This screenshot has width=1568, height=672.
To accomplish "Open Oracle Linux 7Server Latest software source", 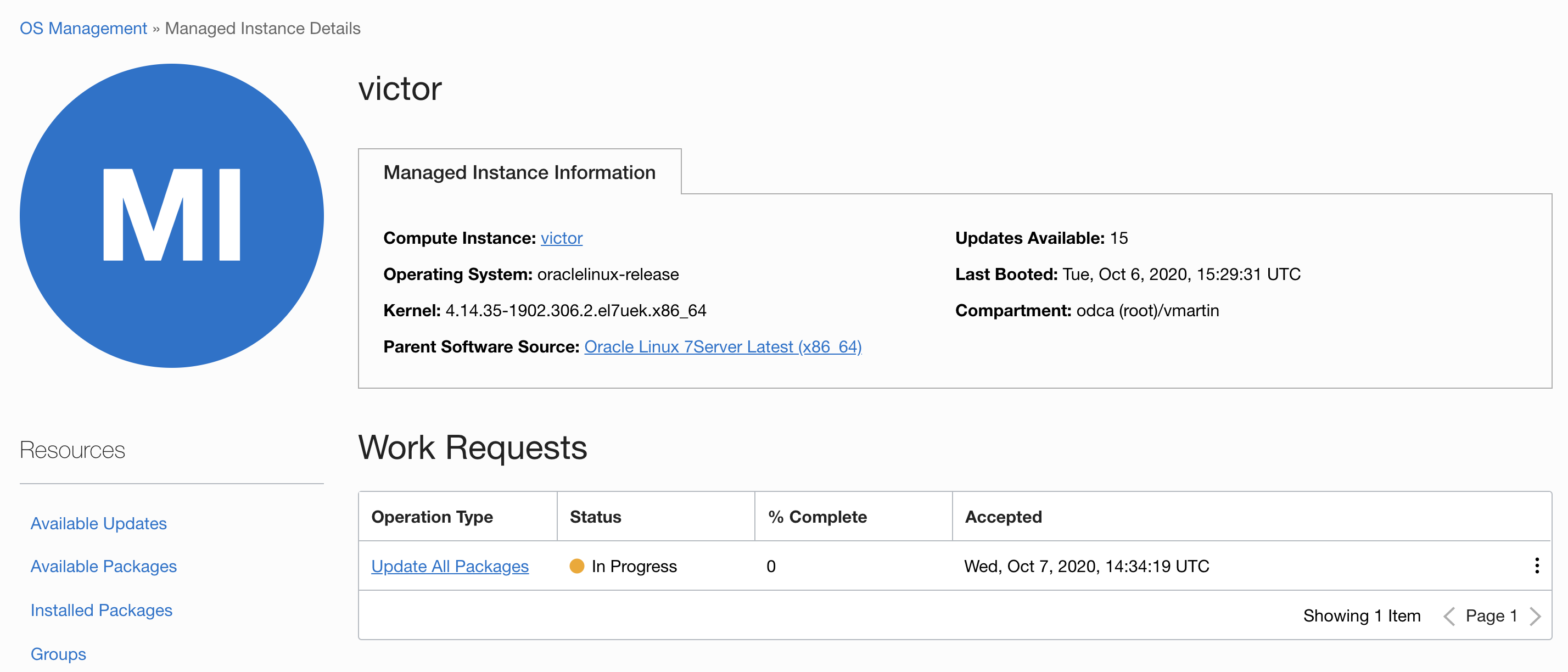I will point(723,347).
